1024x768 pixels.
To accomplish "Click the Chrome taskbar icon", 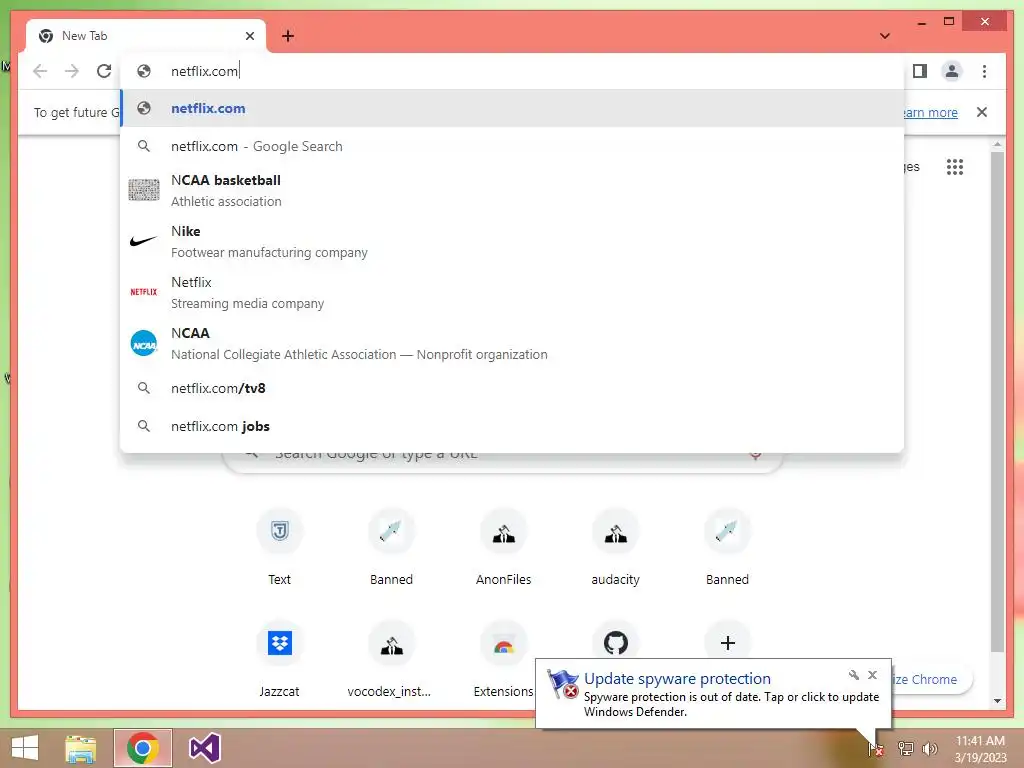I will tap(143, 748).
